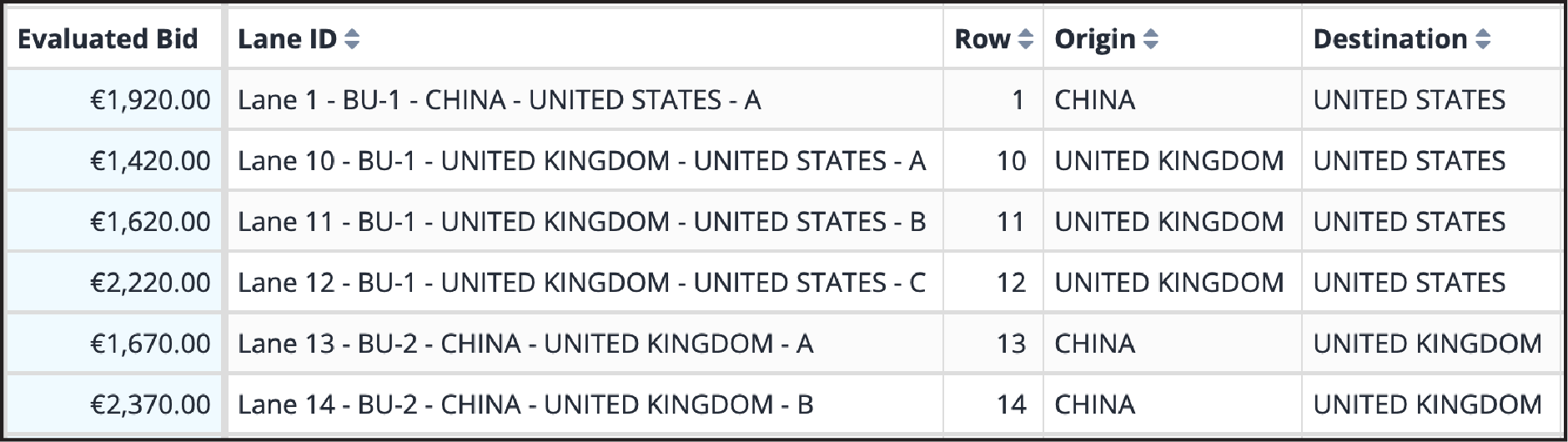Select UNITED KINGDOM destination in row 13

1427,344
